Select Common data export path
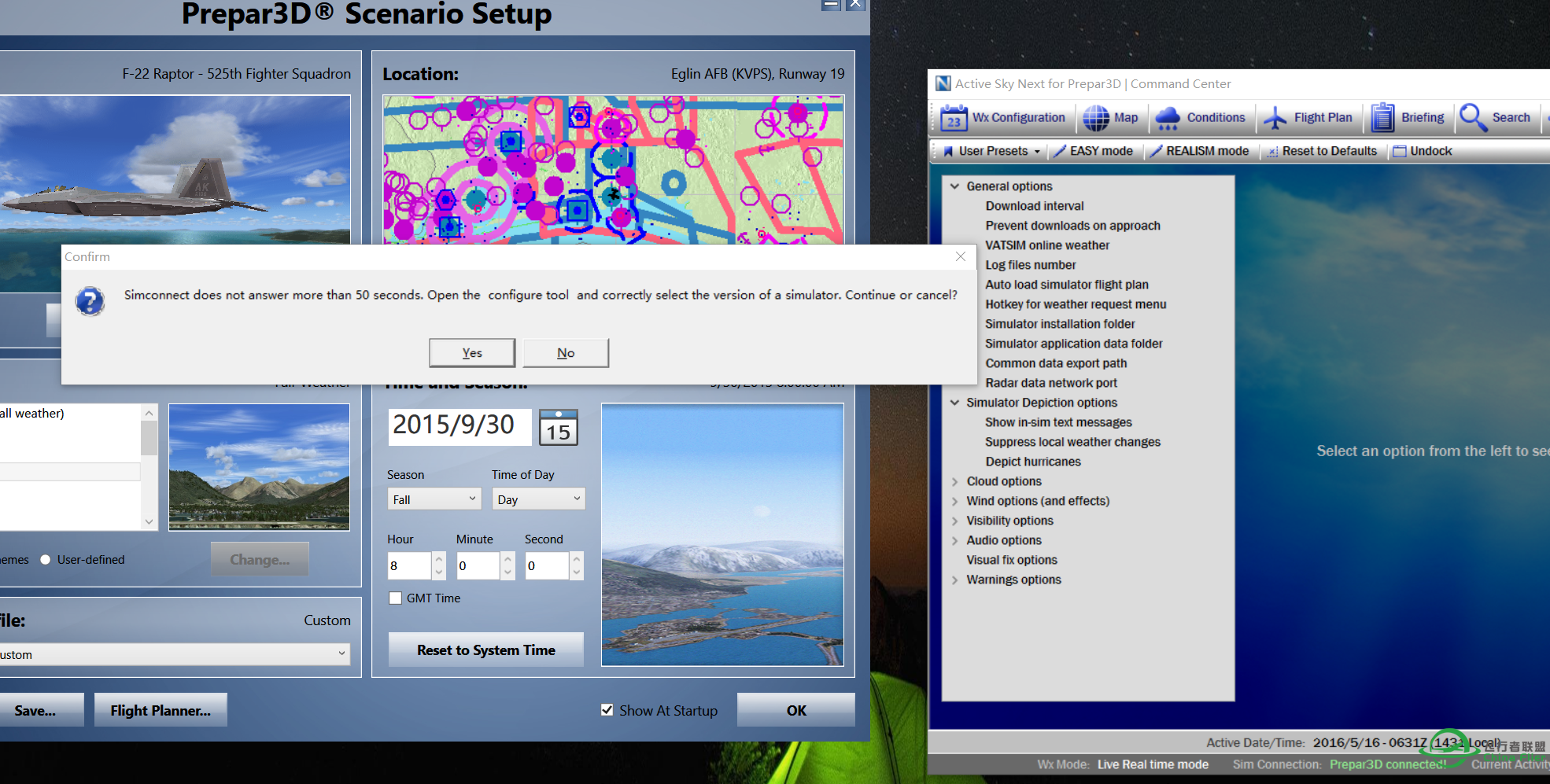1550x784 pixels. point(1056,363)
